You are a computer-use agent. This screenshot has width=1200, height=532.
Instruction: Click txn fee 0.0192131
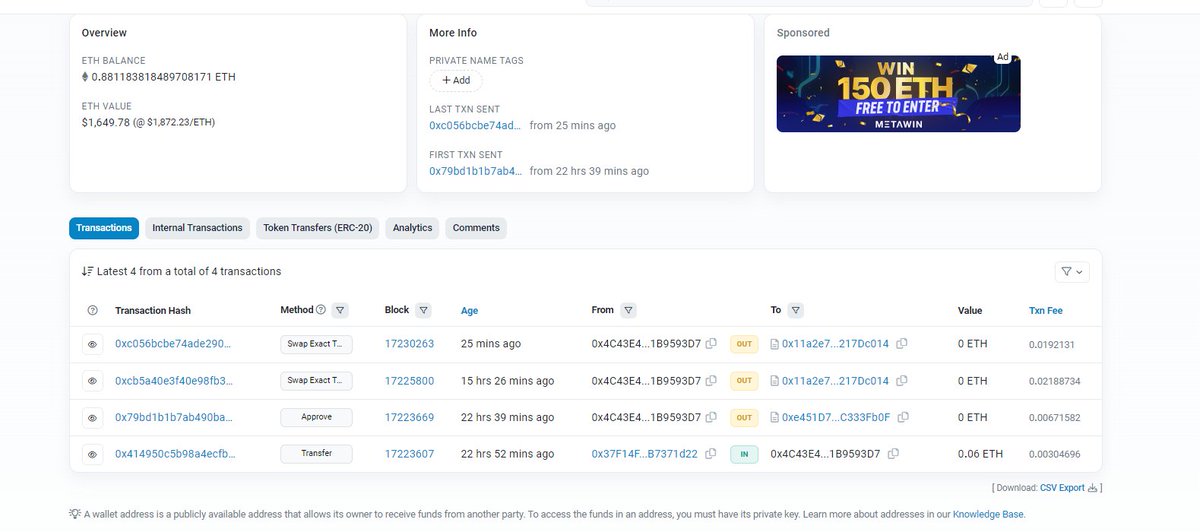tap(1051, 344)
